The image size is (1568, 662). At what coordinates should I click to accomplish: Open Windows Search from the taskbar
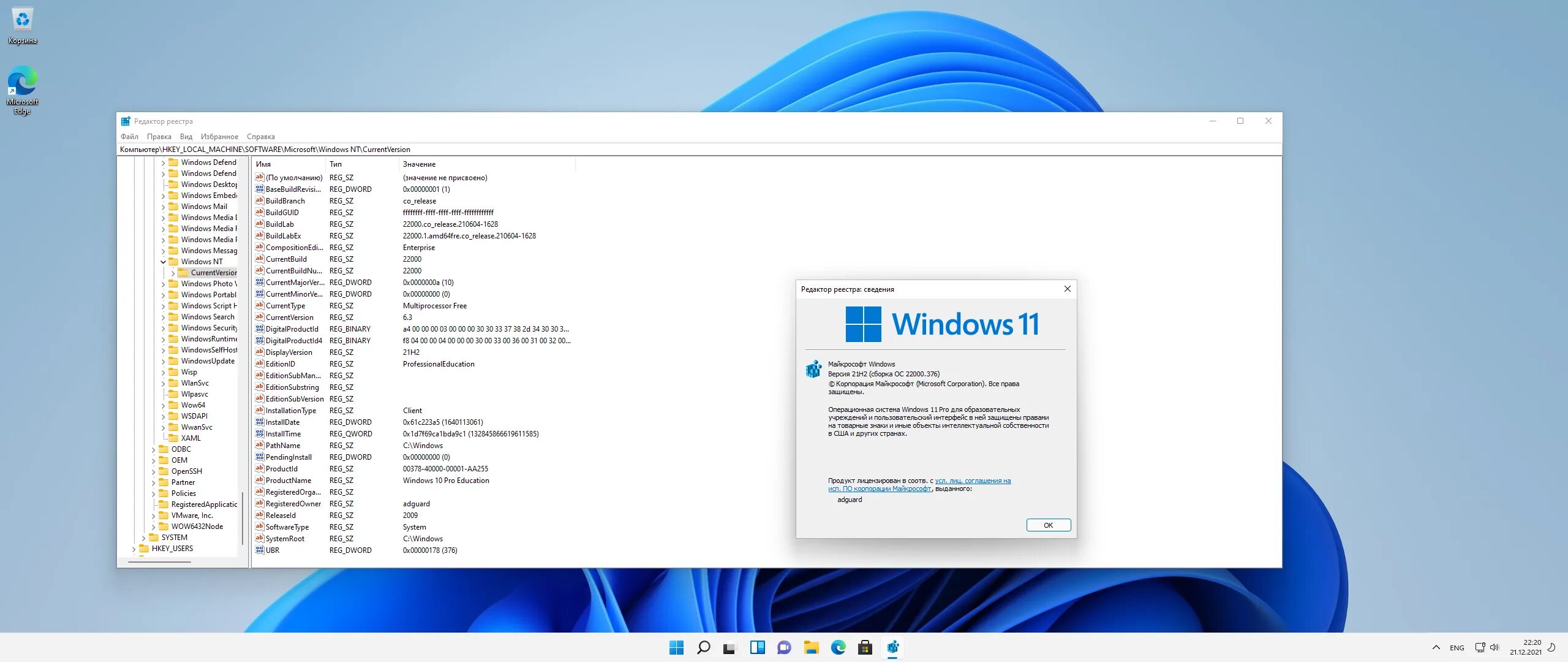click(703, 647)
